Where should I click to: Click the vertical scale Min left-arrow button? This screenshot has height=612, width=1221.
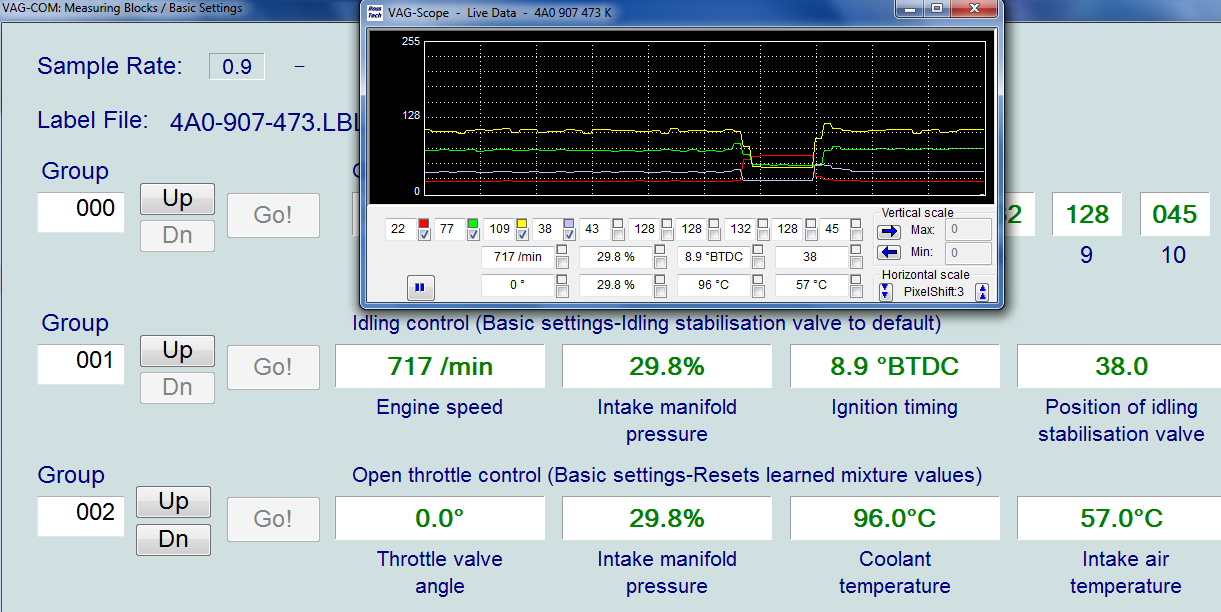[x=889, y=252]
